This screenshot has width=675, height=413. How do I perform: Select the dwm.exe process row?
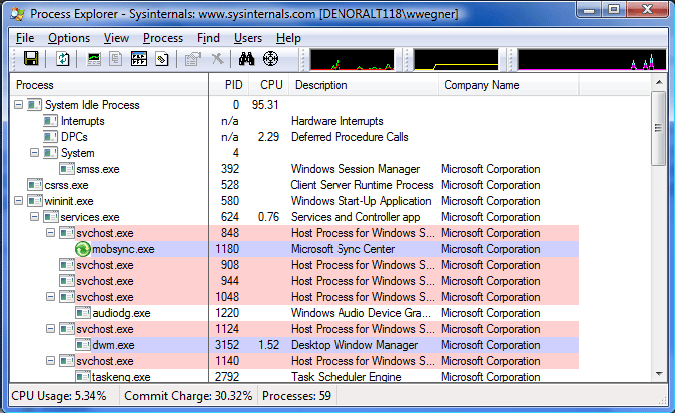[294, 345]
